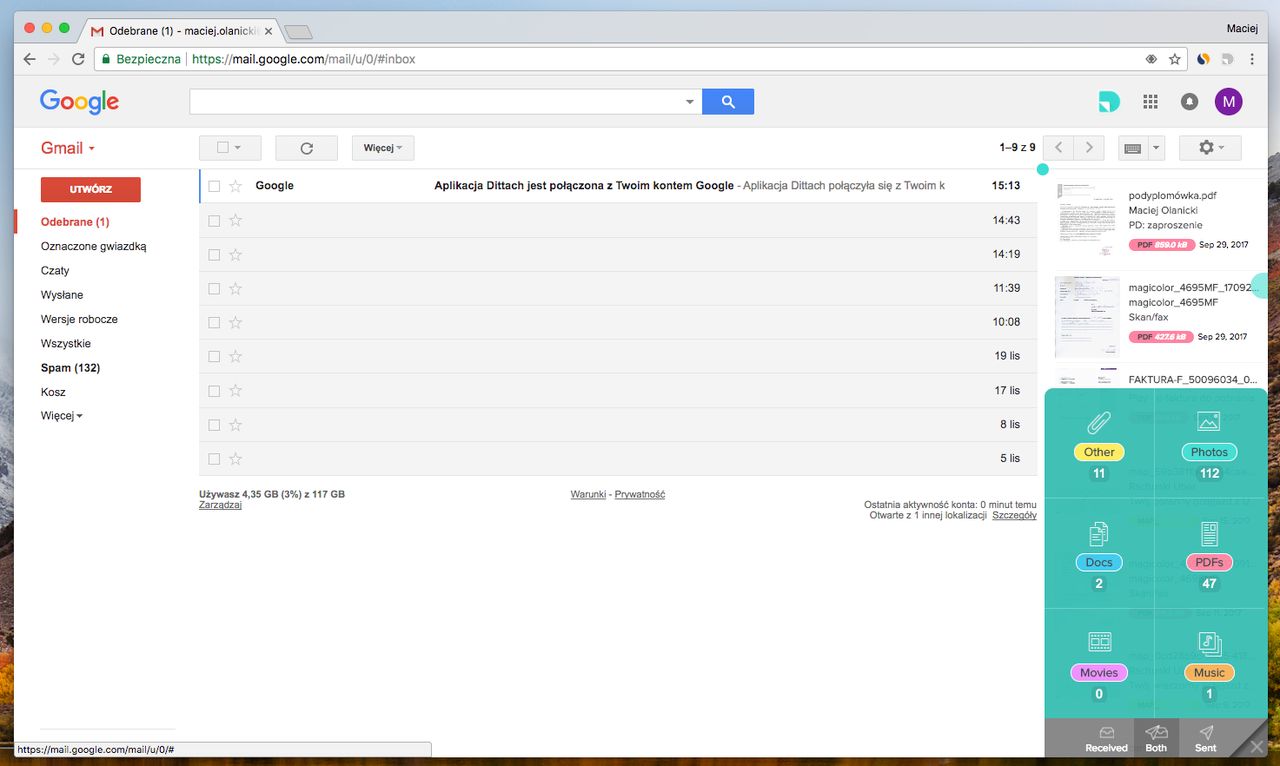Reload the page in Chrome
Viewport: 1280px width, 766px height.
click(78, 59)
